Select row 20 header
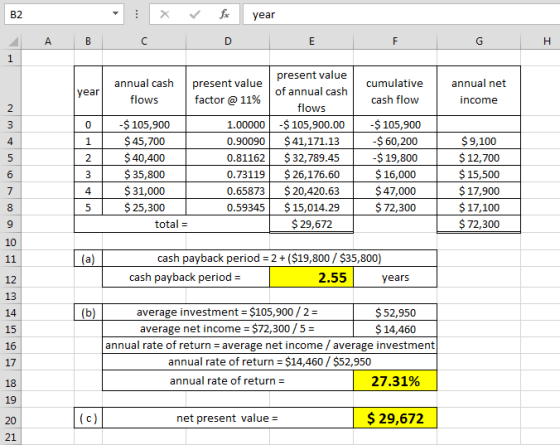The width and height of the screenshot is (560, 445). (x=10, y=418)
